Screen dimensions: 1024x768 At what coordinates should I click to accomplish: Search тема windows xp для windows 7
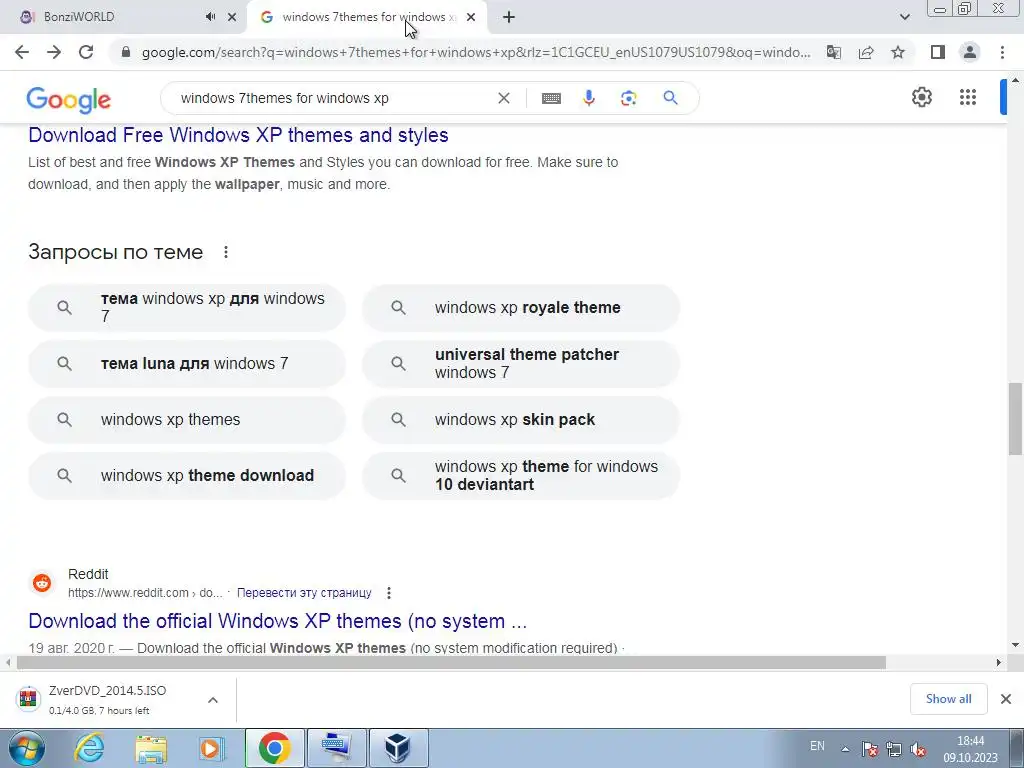tap(187, 308)
